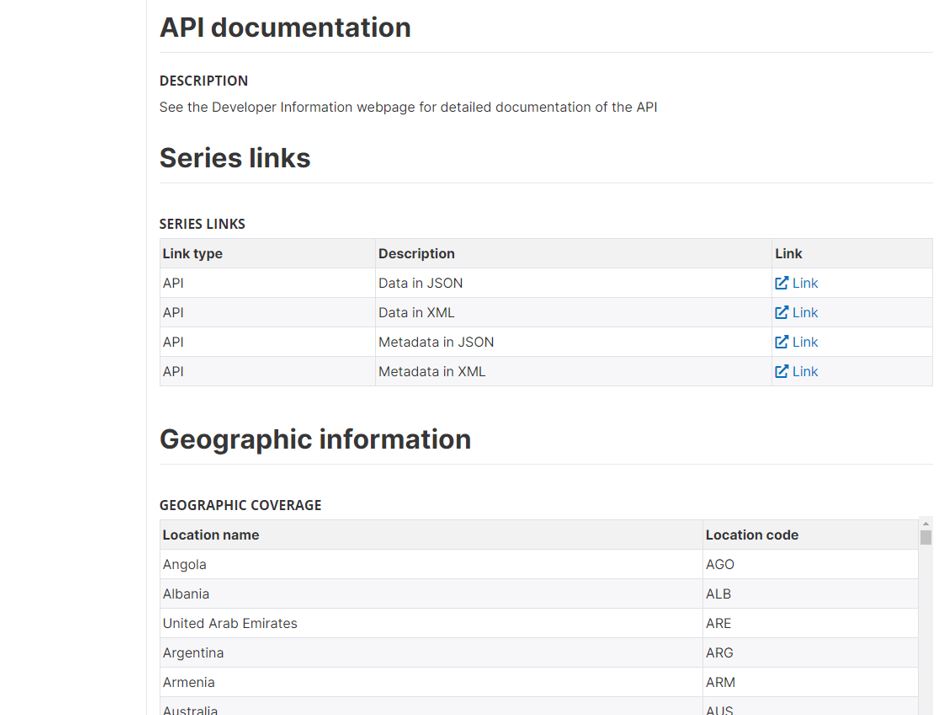Select the Armenia location name
The width and height of the screenshot is (940, 715).
pos(189,682)
